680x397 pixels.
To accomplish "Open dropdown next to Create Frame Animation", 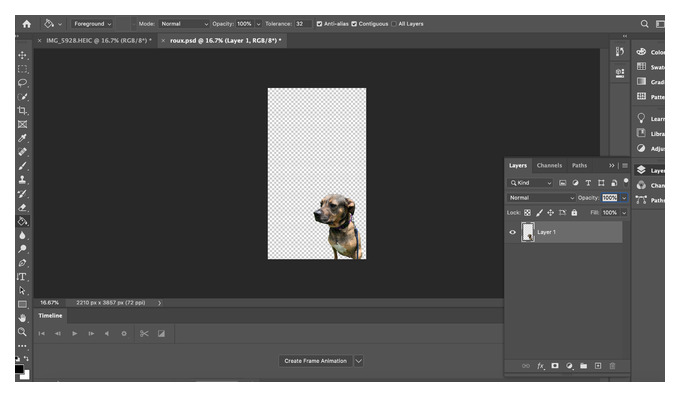I will (x=359, y=361).
